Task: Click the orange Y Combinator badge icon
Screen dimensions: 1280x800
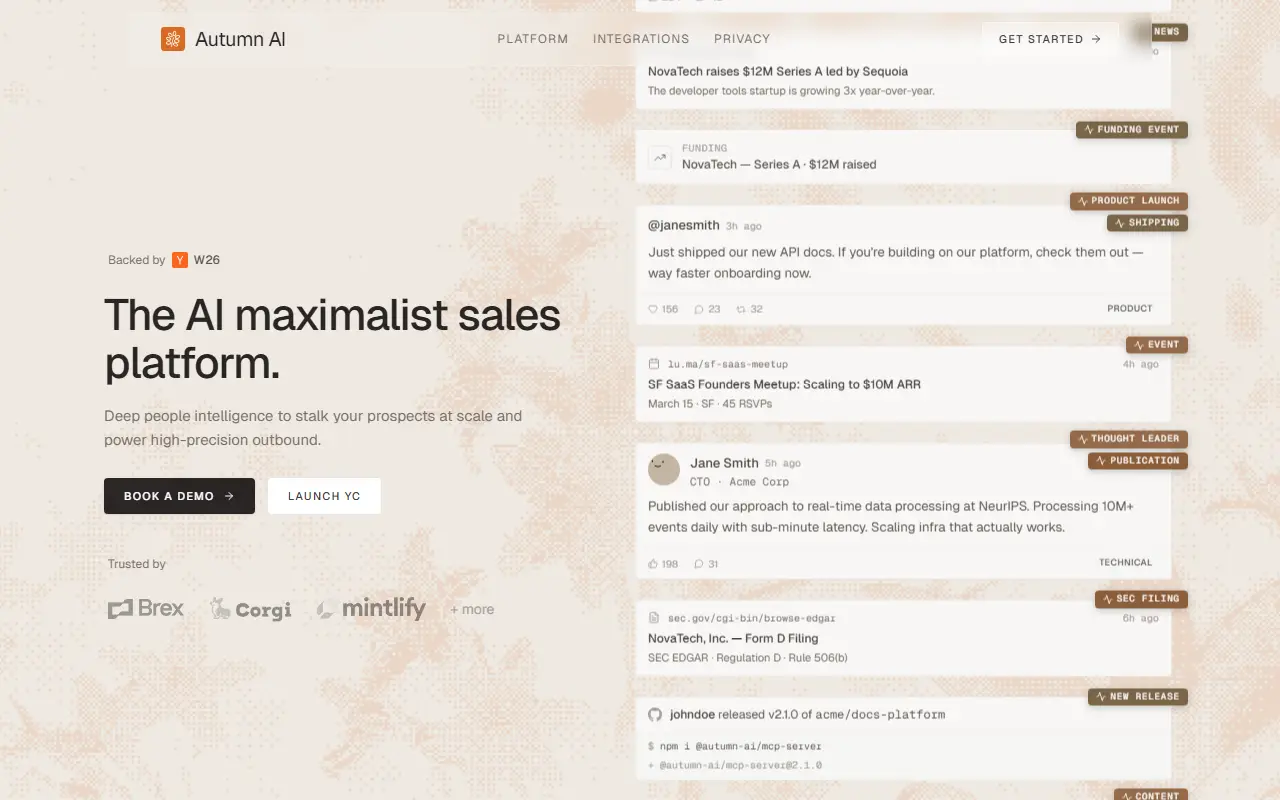Action: [180, 260]
